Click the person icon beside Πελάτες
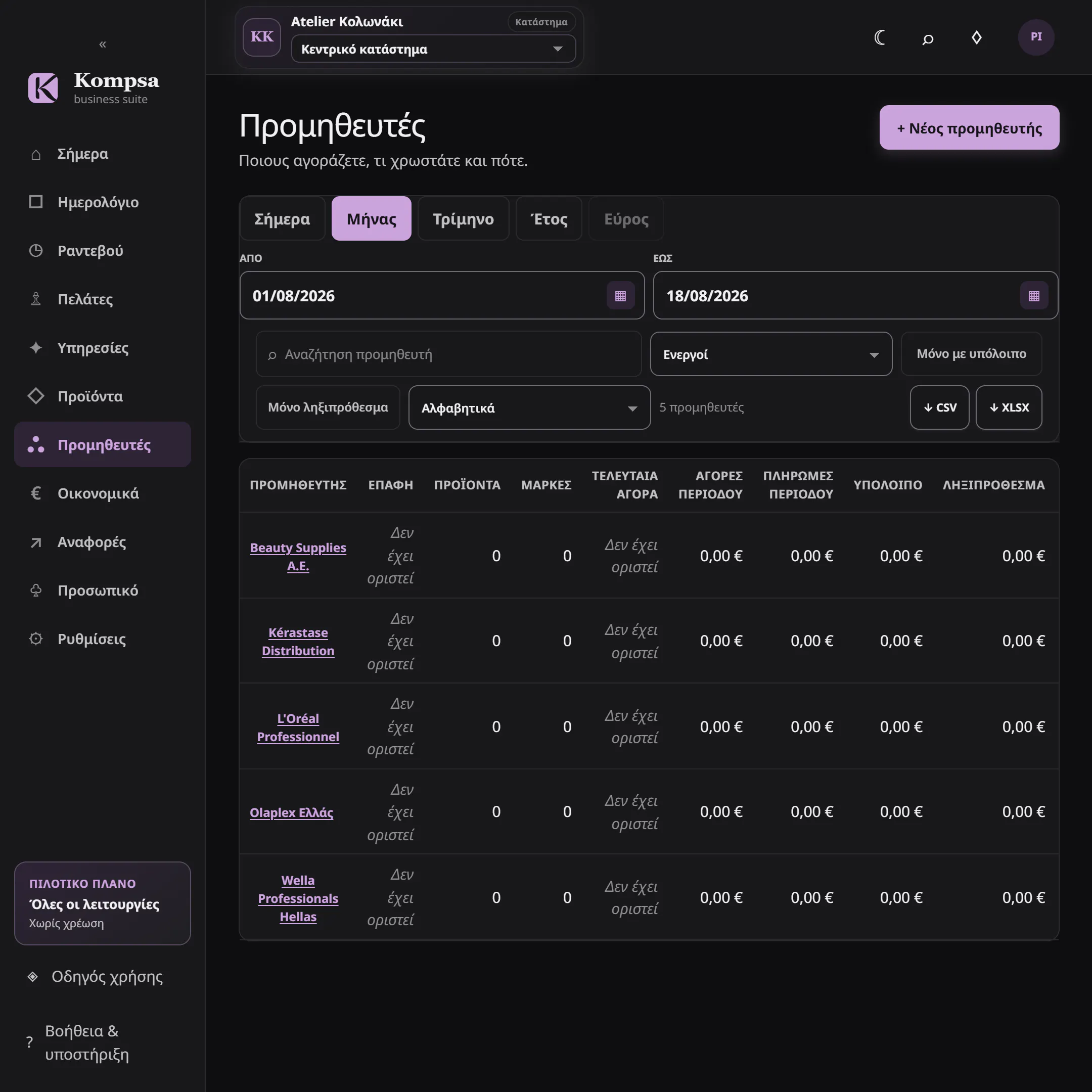The image size is (1092, 1092). [x=35, y=299]
